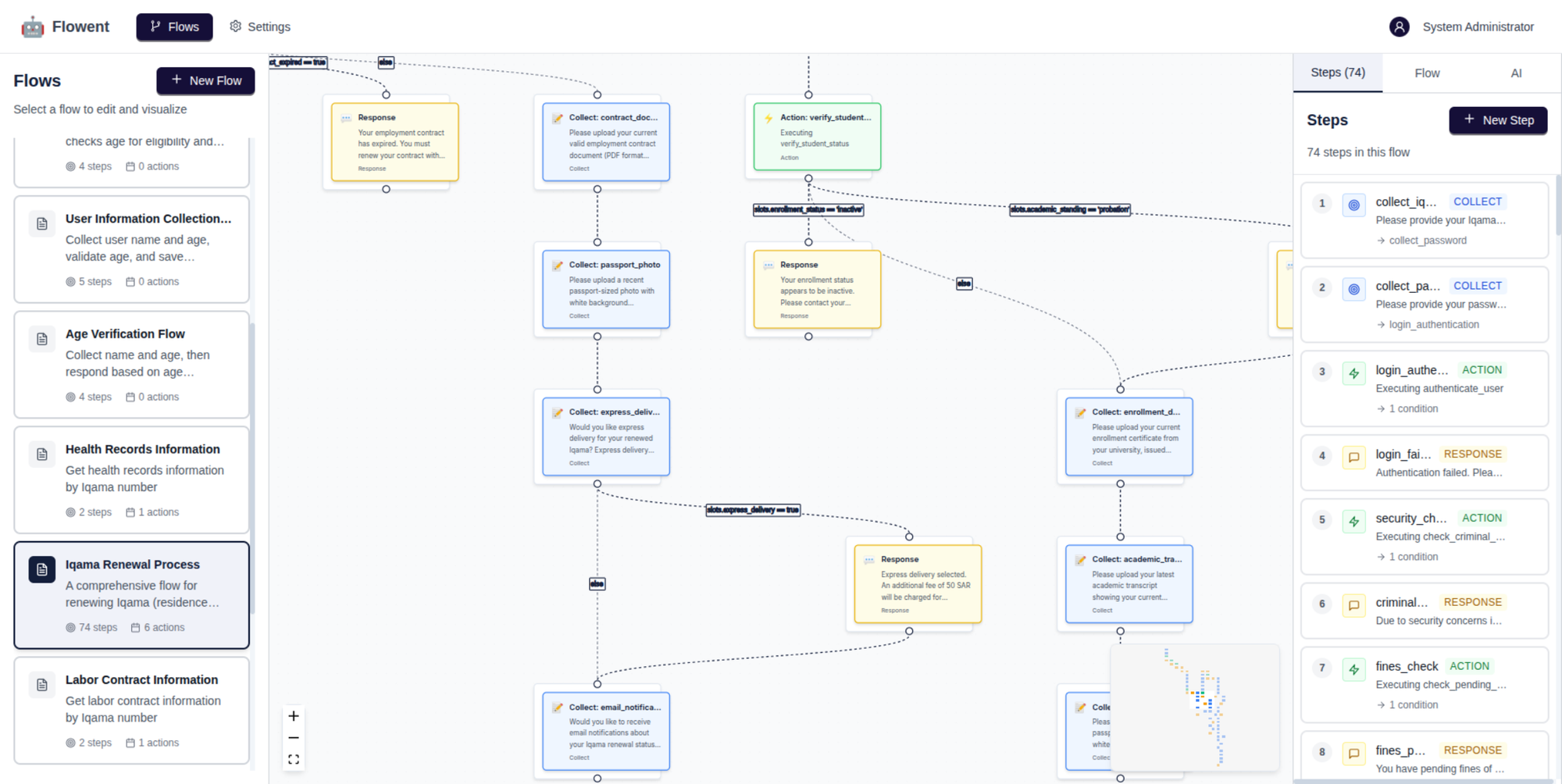
Task: Select the Collect: passport_photo node
Action: coord(605,289)
